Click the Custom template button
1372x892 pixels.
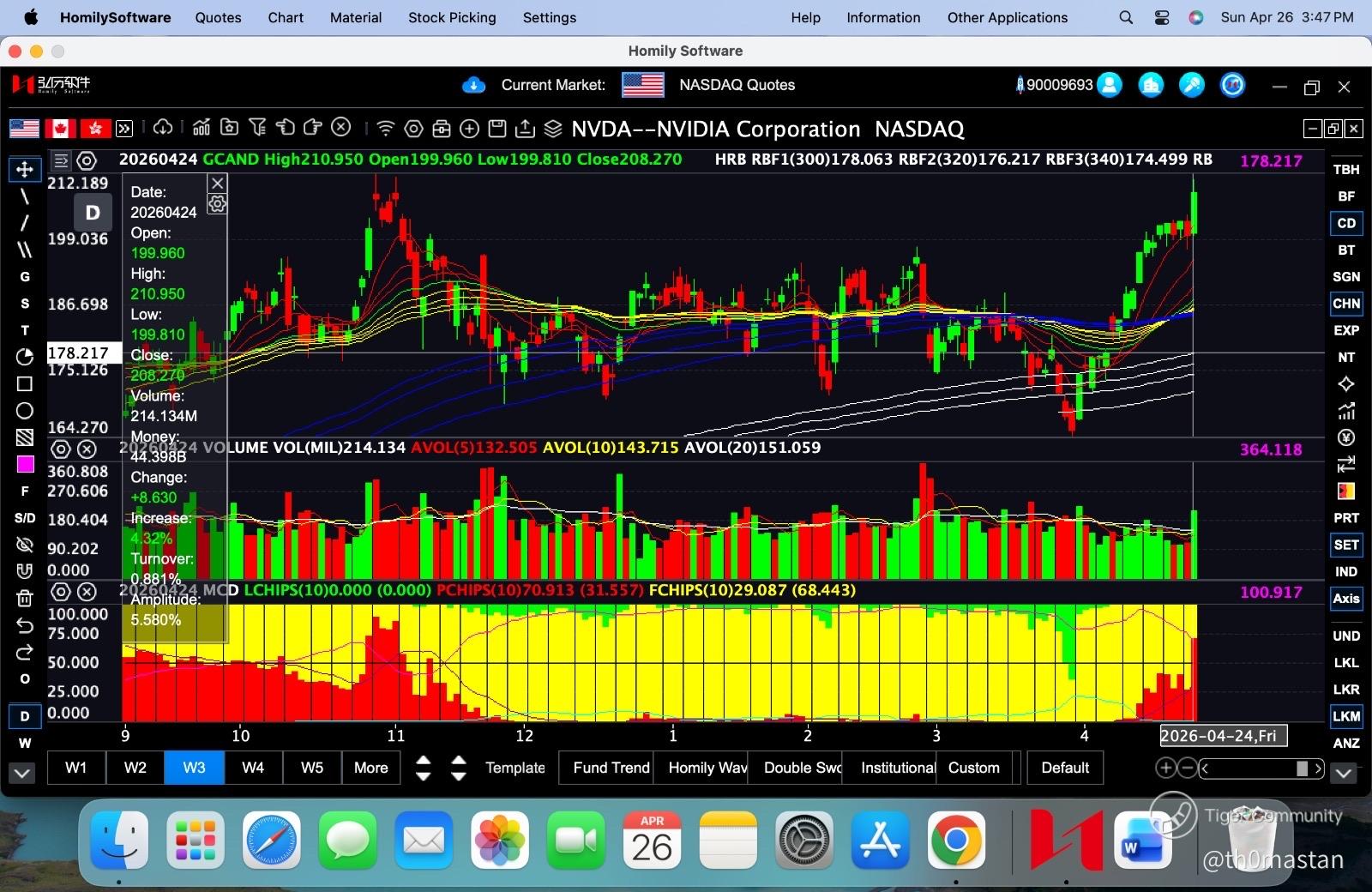(974, 768)
